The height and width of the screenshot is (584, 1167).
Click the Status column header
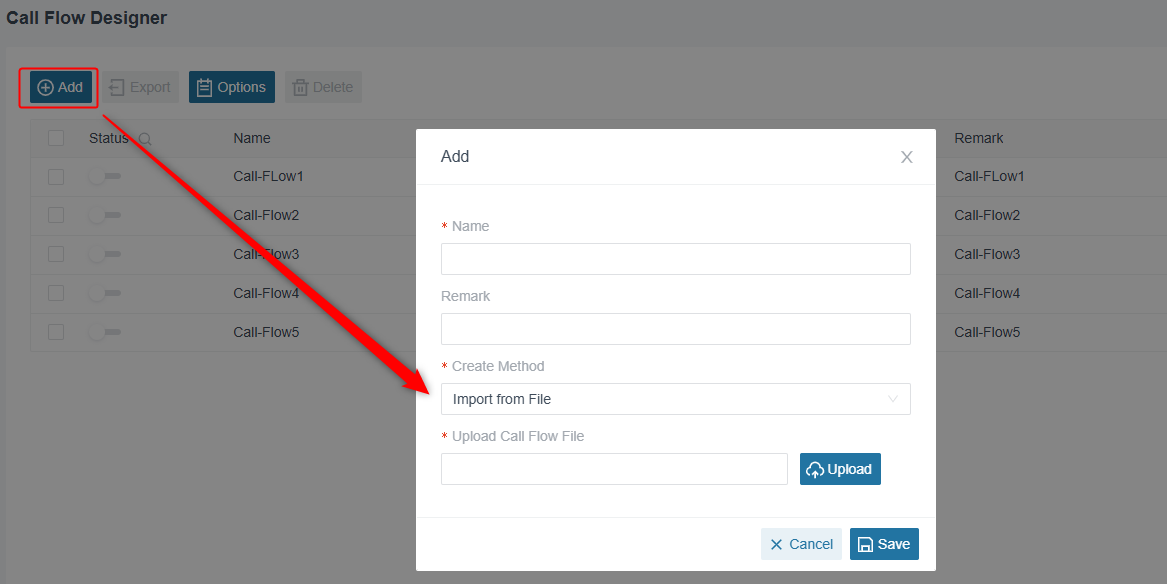click(x=109, y=138)
